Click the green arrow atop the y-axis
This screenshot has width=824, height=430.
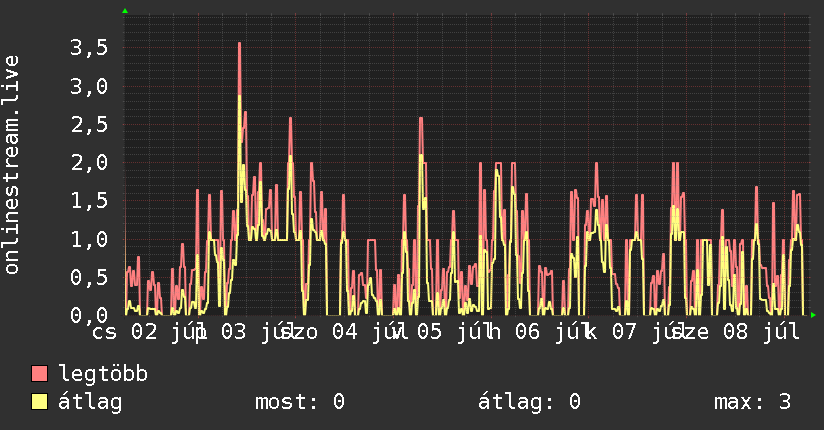point(125,11)
